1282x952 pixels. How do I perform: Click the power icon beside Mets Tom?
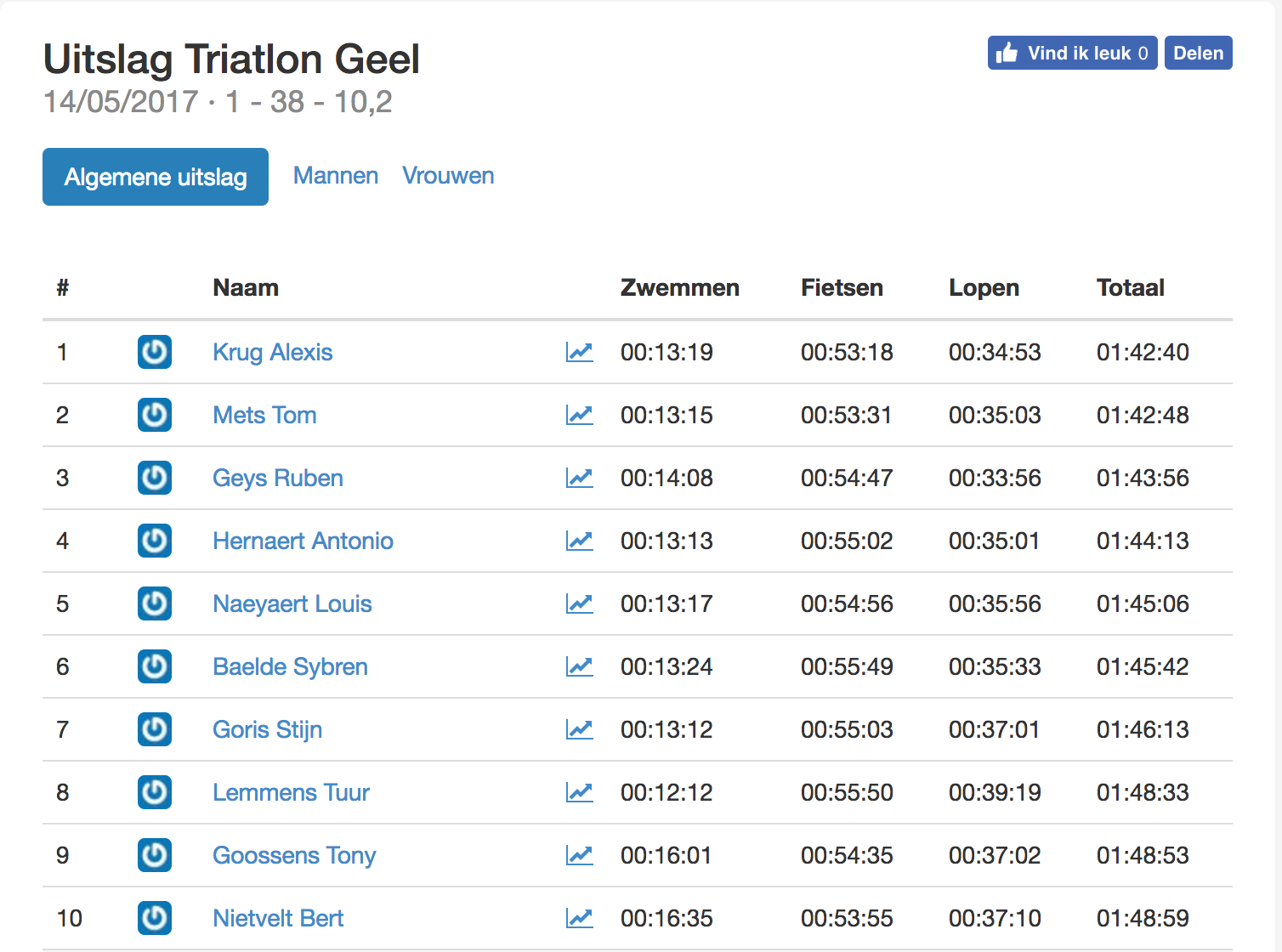coord(154,415)
